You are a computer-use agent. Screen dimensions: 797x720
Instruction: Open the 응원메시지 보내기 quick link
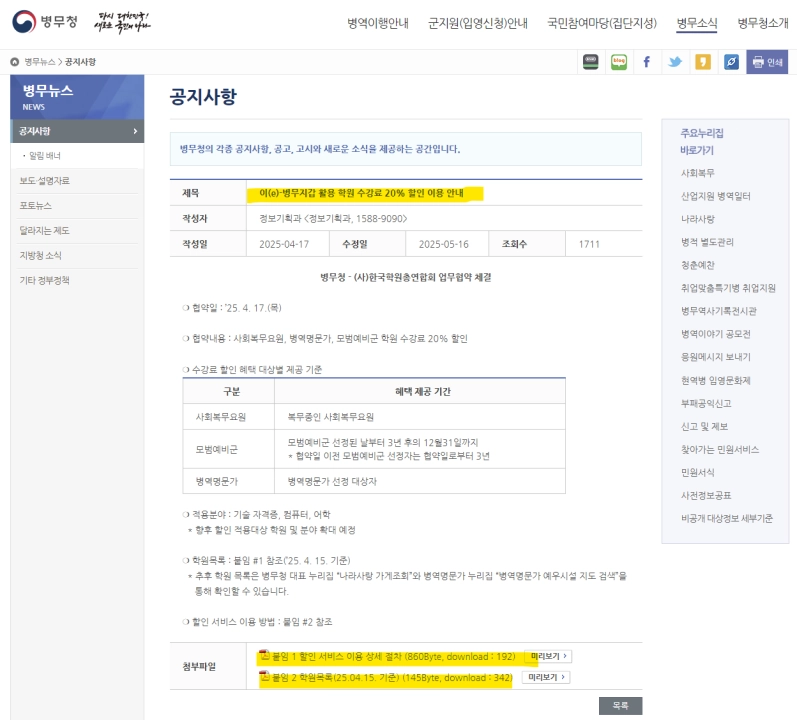pyautogui.click(x=716, y=357)
